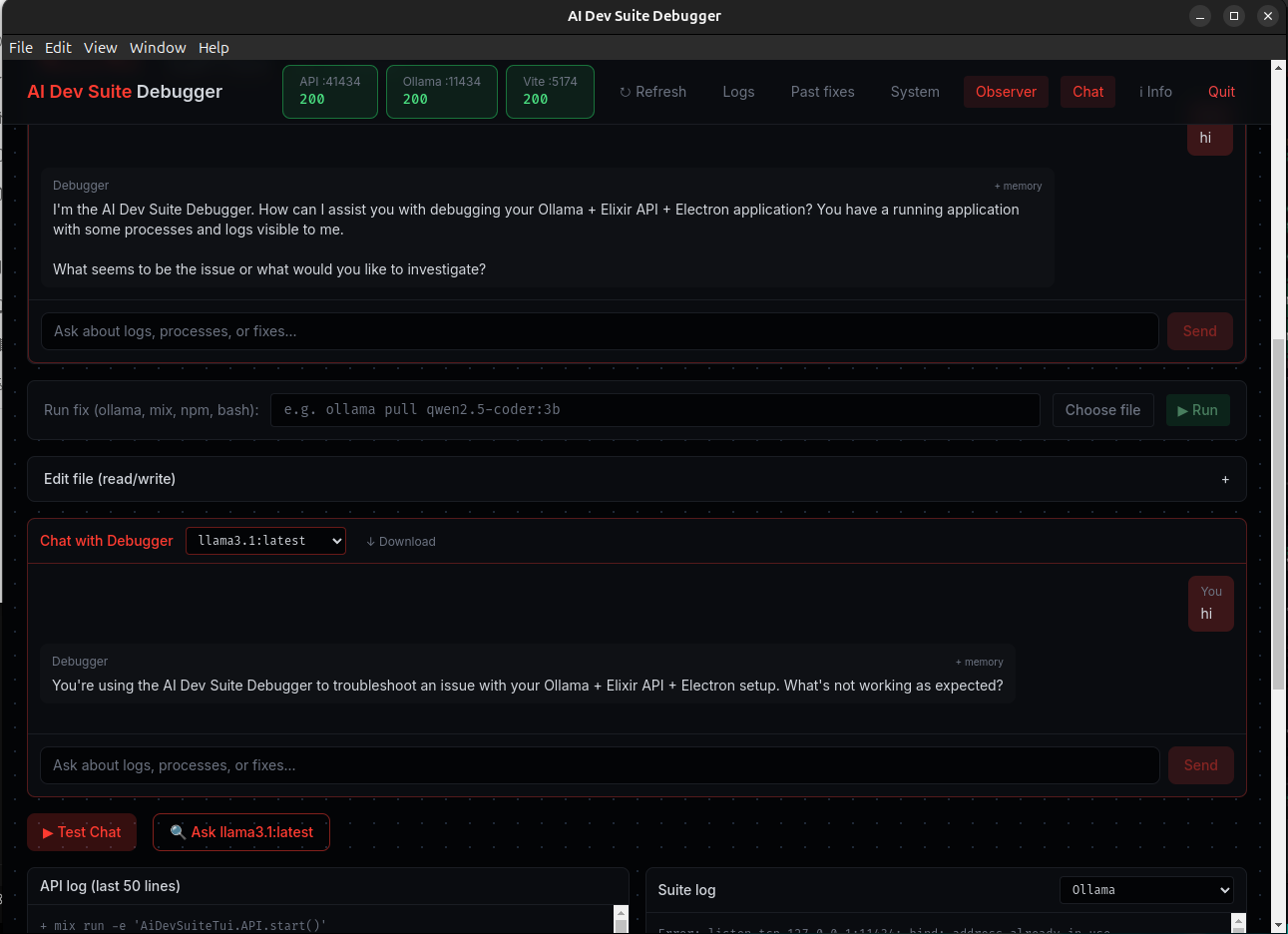This screenshot has width=1288, height=934.
Task: Check the Ollama :11434 status pill
Action: point(441,91)
